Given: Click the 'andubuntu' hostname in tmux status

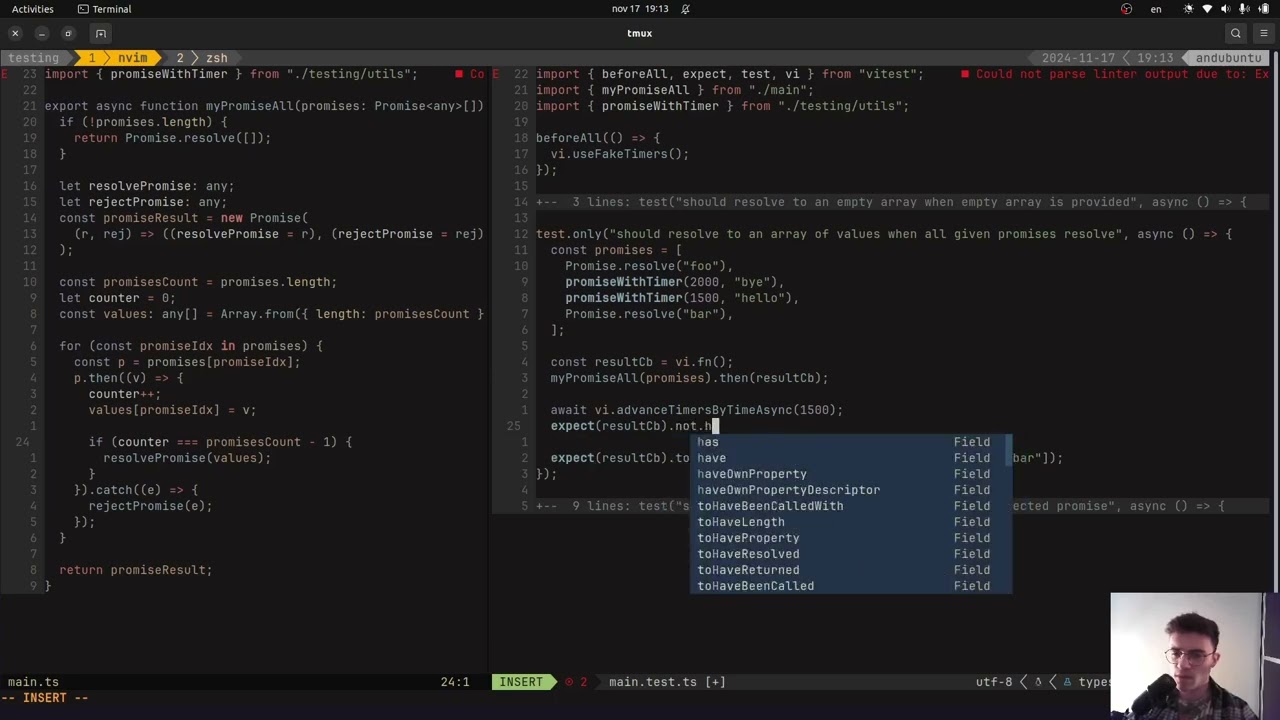Looking at the screenshot, I should click(1229, 58).
